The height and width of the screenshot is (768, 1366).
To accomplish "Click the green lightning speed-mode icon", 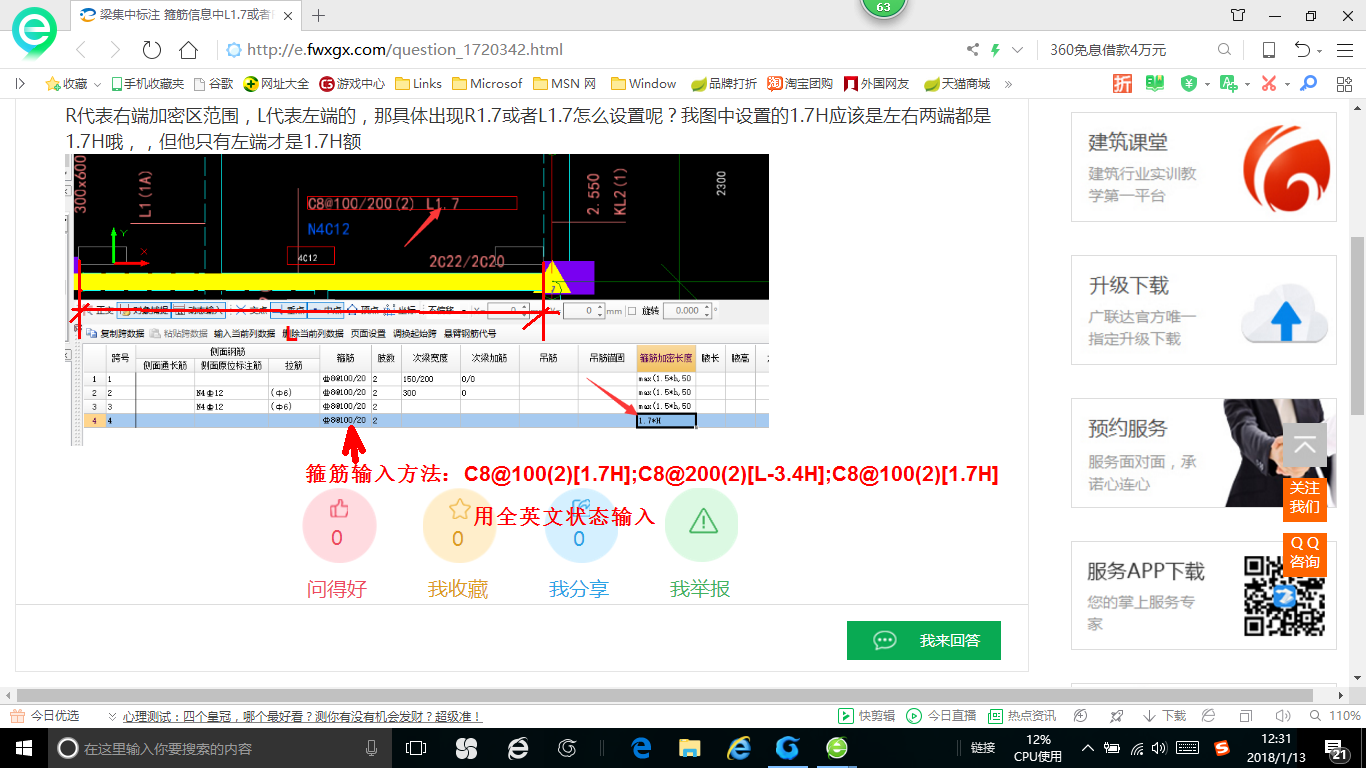I will tap(996, 50).
